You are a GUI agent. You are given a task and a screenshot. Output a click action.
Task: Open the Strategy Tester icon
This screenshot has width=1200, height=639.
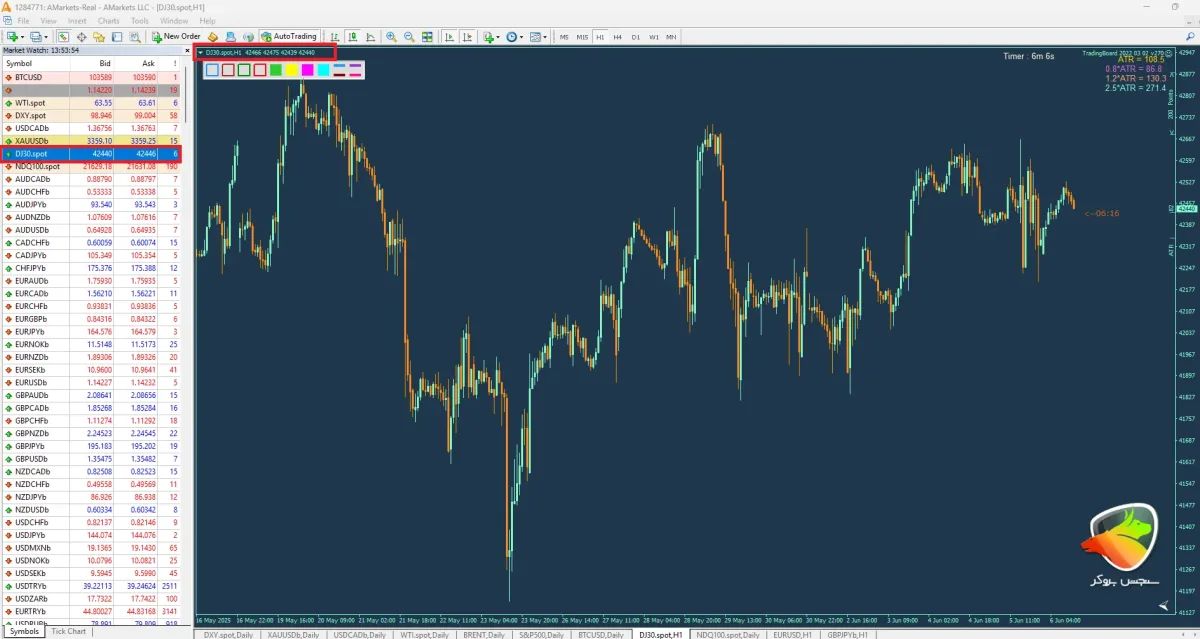coord(135,36)
